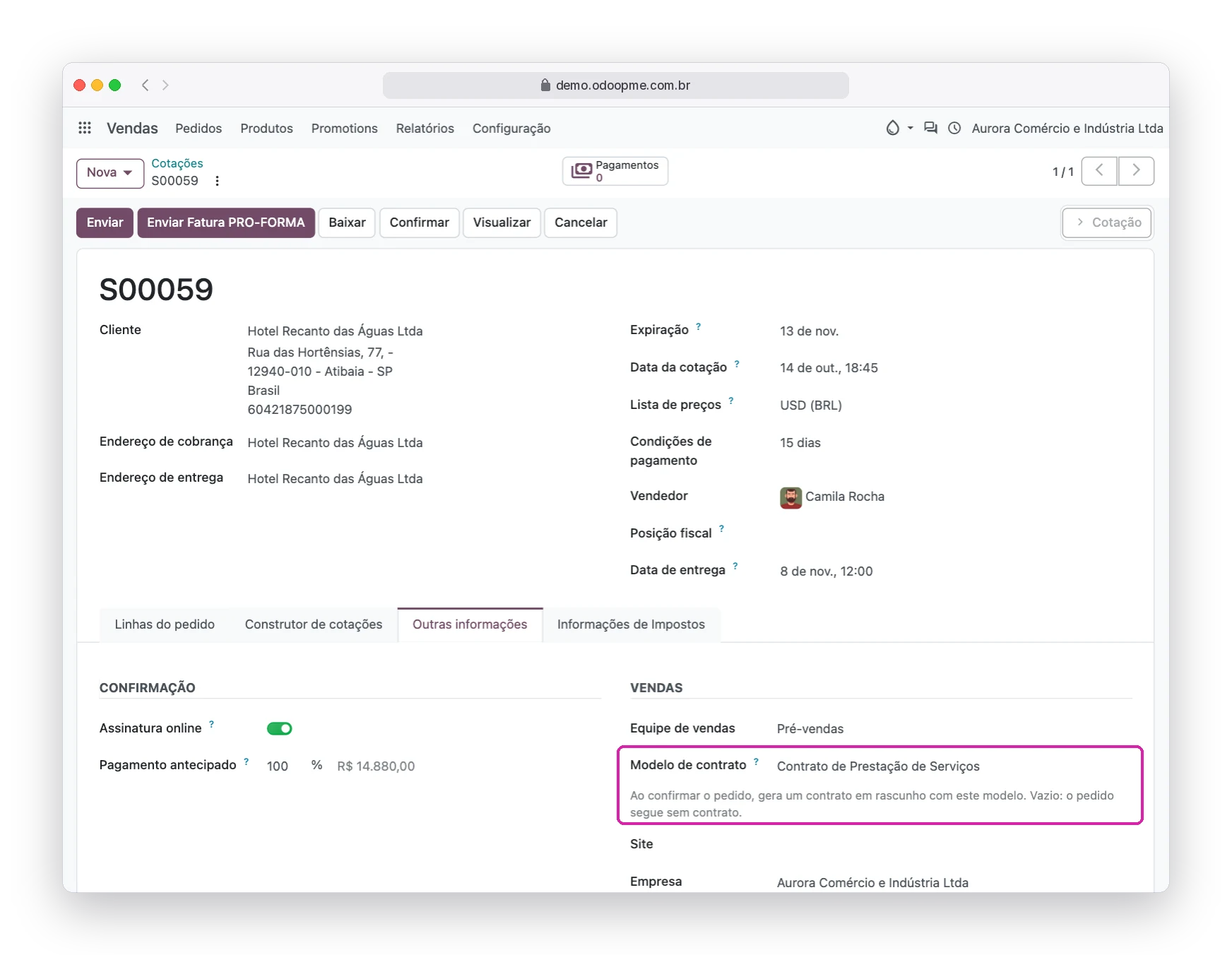Switch to Informações de Impostos tab
This screenshot has height=955, width=1232.
tap(631, 624)
